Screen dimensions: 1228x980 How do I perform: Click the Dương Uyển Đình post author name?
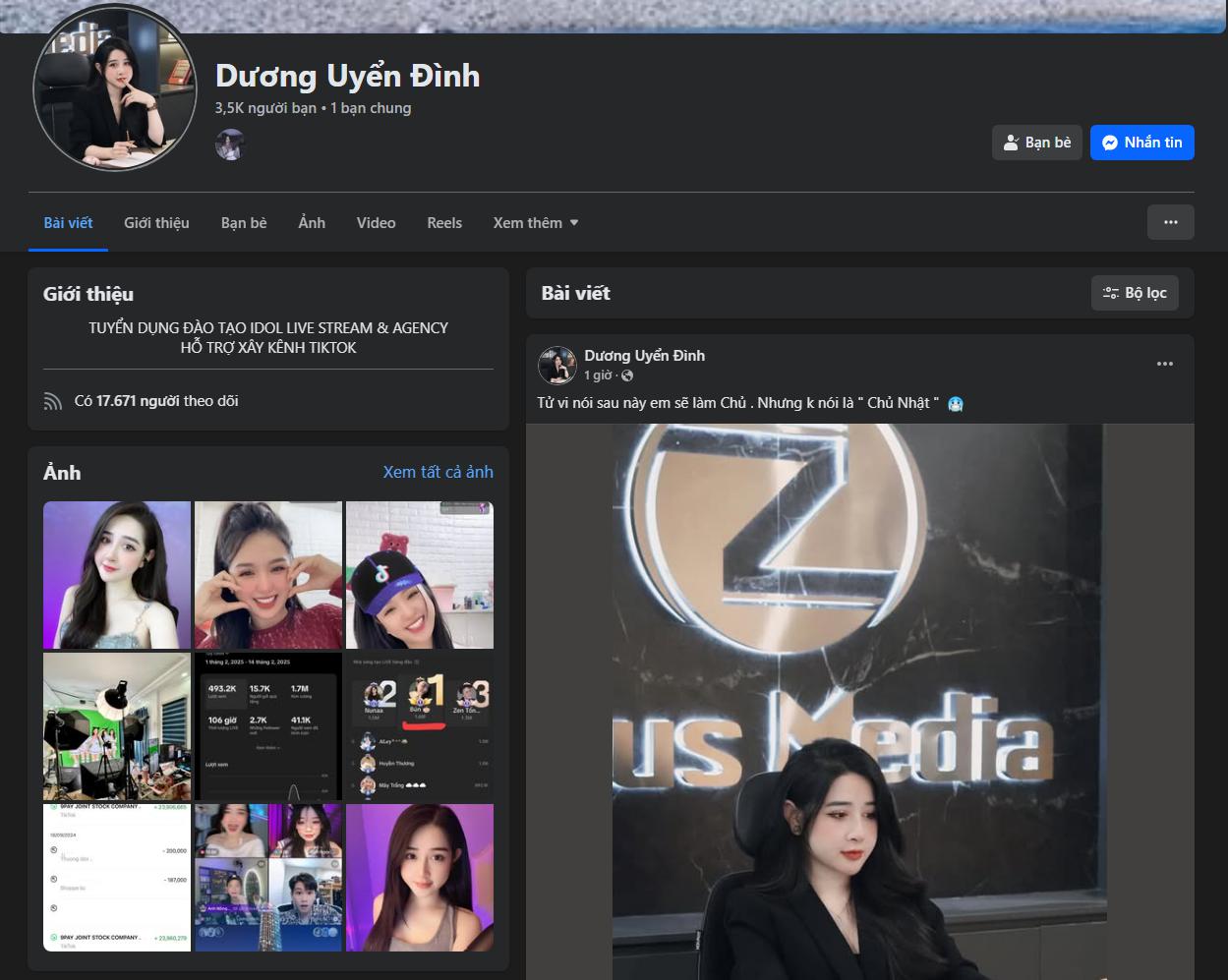[x=644, y=355]
